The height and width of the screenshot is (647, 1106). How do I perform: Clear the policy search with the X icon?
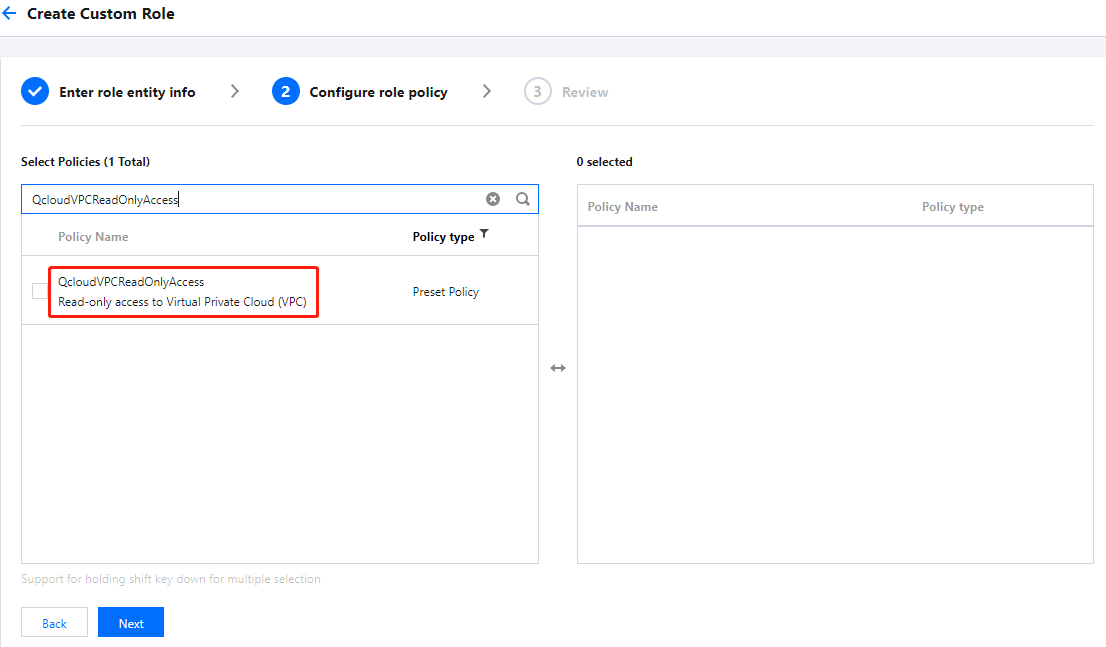[x=493, y=199]
